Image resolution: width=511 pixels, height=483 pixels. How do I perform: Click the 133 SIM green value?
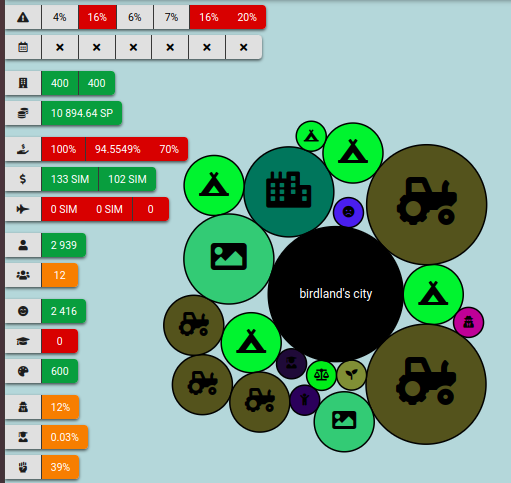[x=70, y=179]
